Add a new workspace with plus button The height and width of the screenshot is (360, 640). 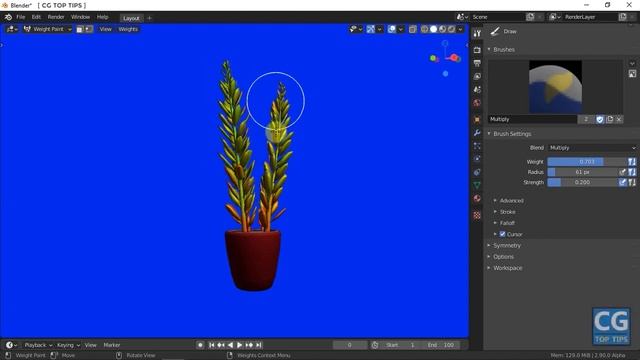coord(149,18)
